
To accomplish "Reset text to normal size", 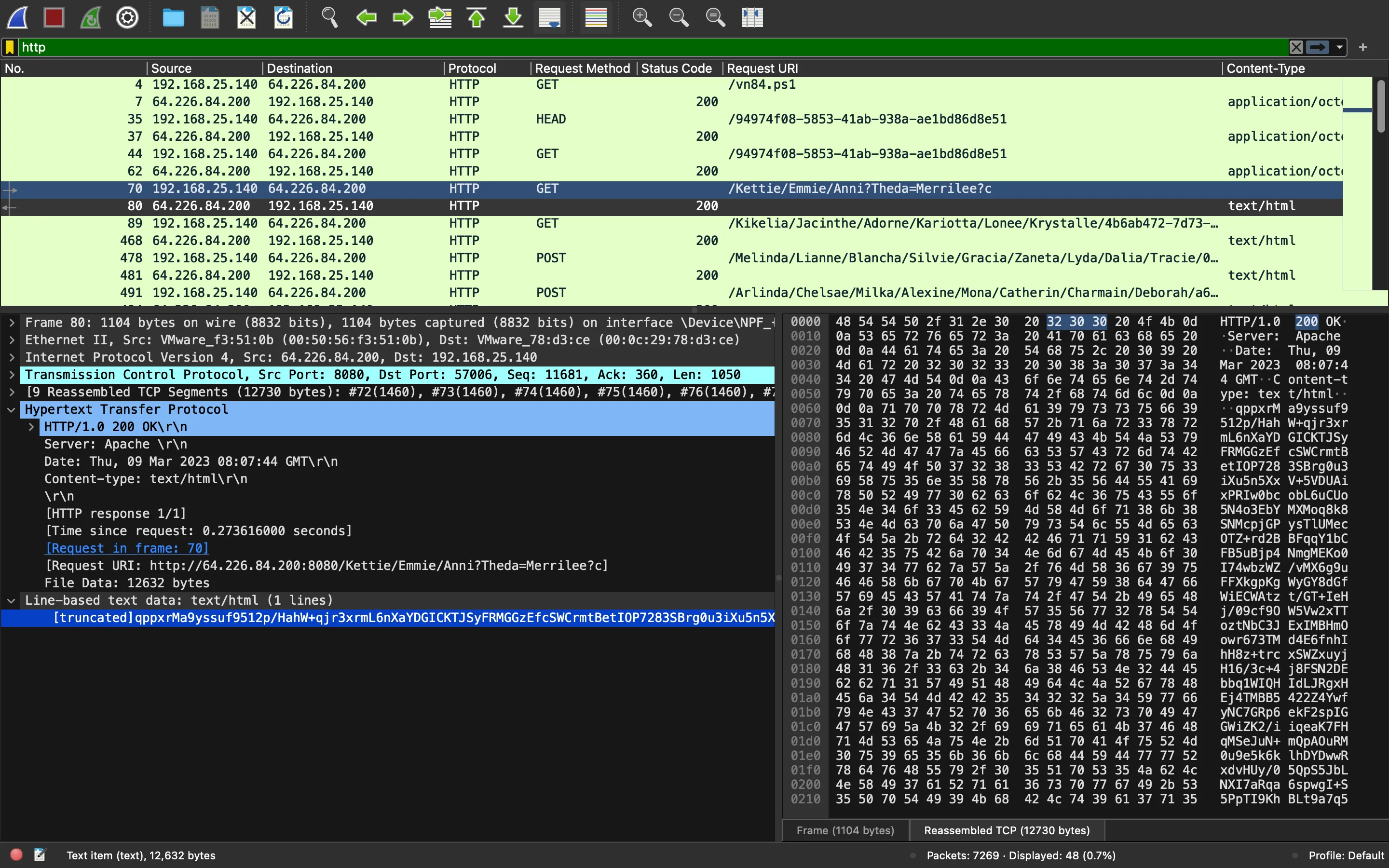I will pyautogui.click(x=715, y=18).
